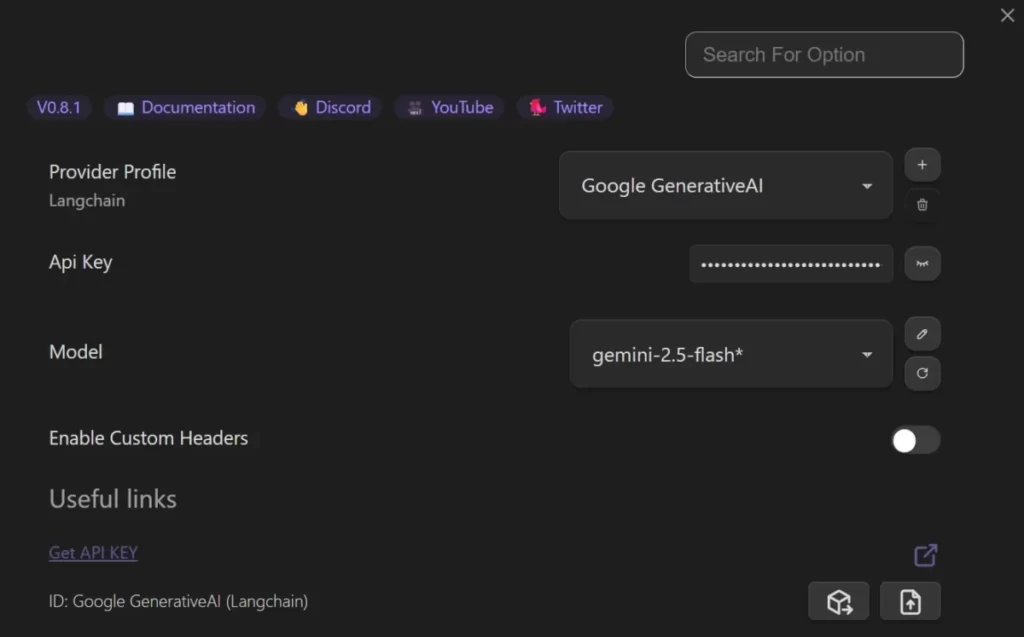Edit the gemini-2.5-flash model name

click(x=921, y=333)
